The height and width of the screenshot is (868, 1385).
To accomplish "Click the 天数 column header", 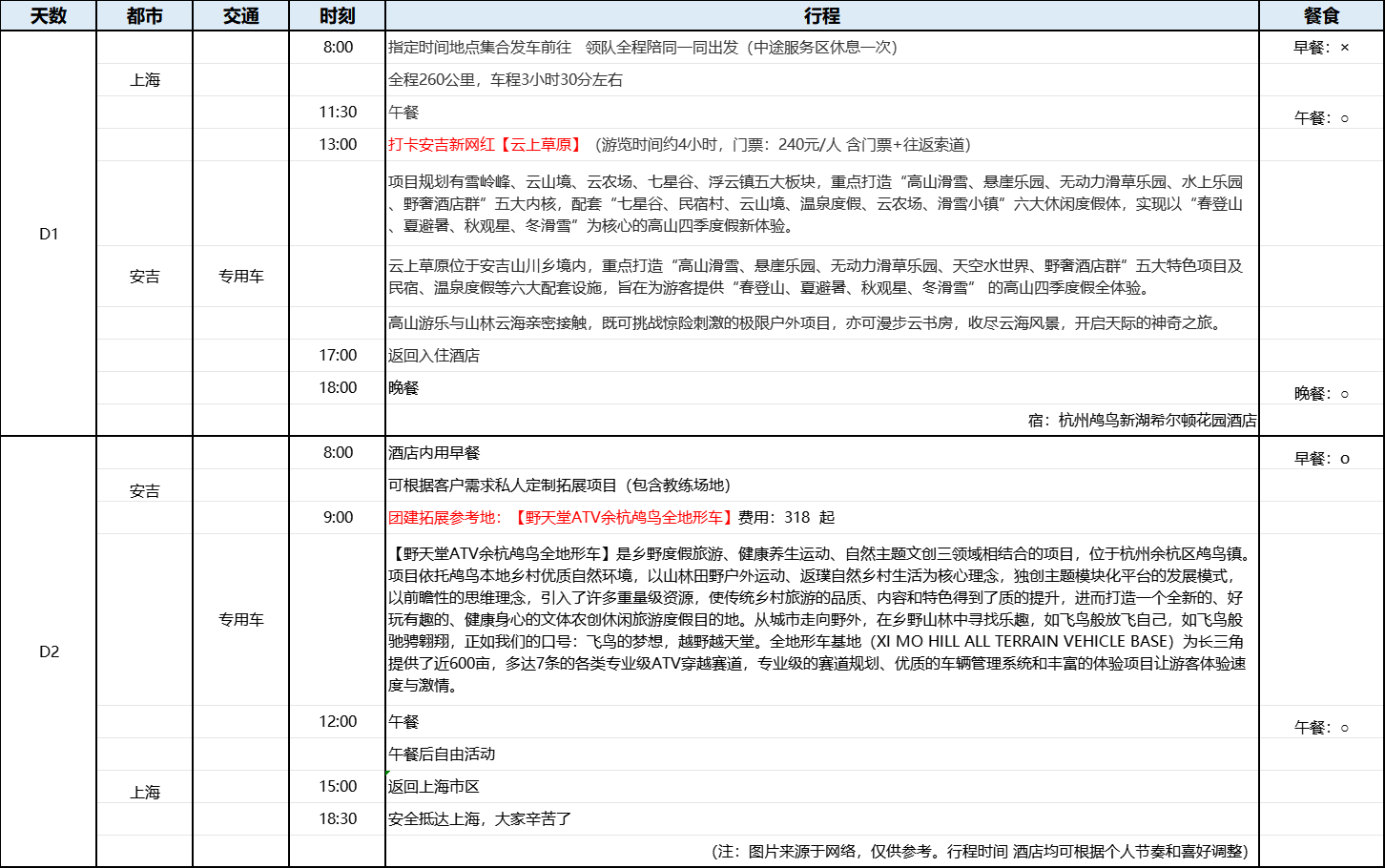I will [x=49, y=16].
